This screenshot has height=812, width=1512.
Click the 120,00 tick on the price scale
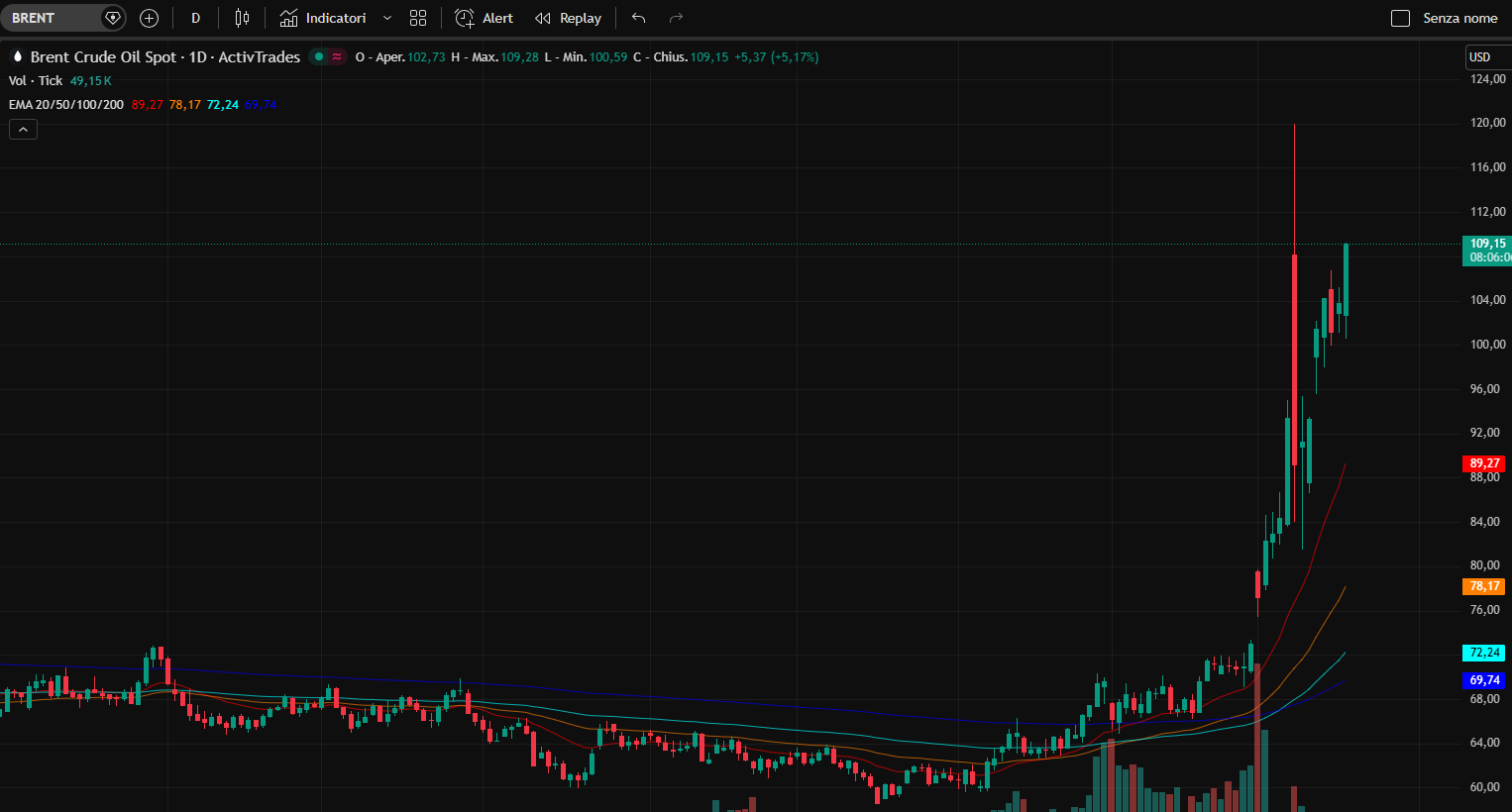[1487, 123]
